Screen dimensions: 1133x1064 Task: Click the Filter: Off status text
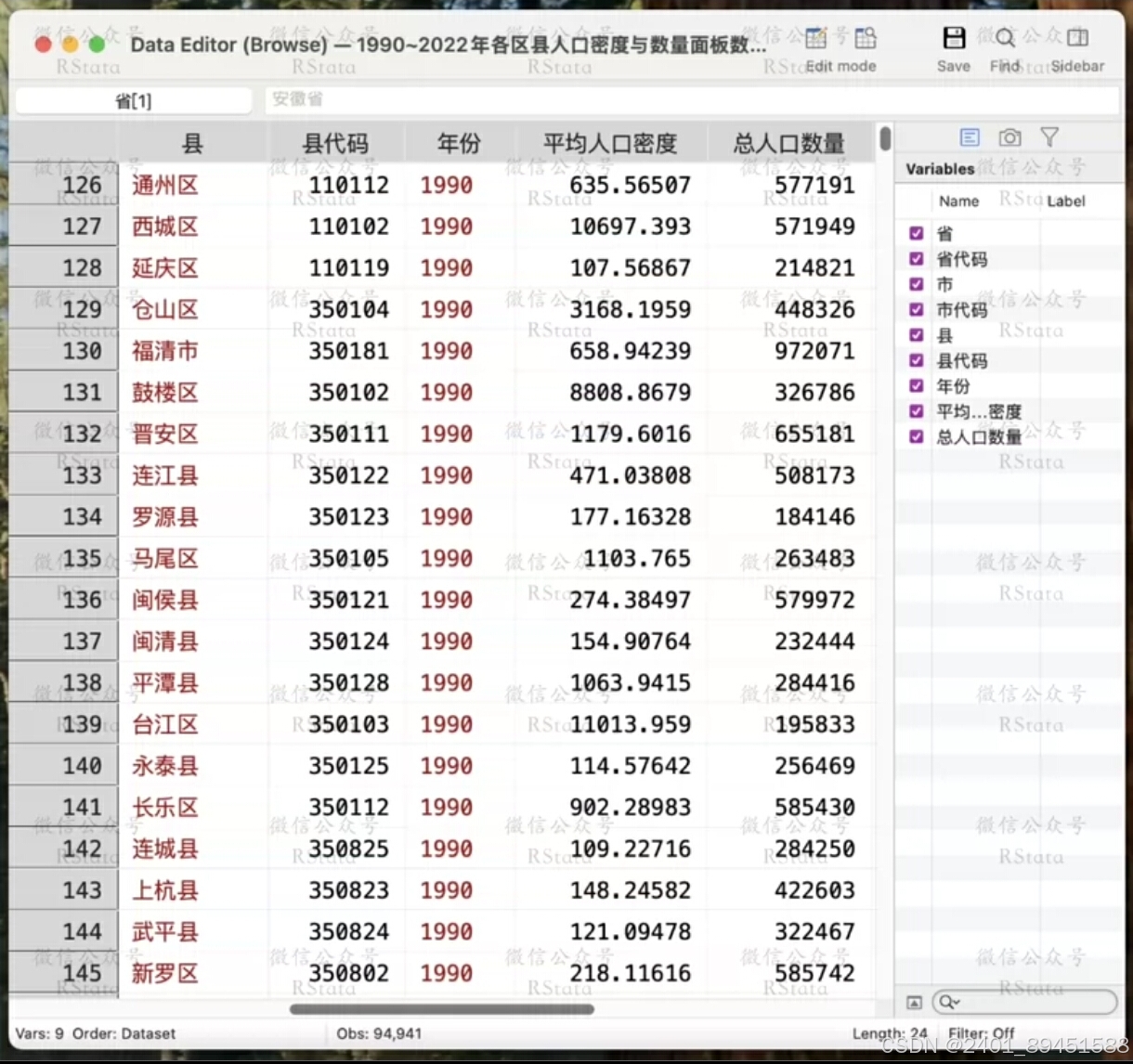[x=981, y=1033]
